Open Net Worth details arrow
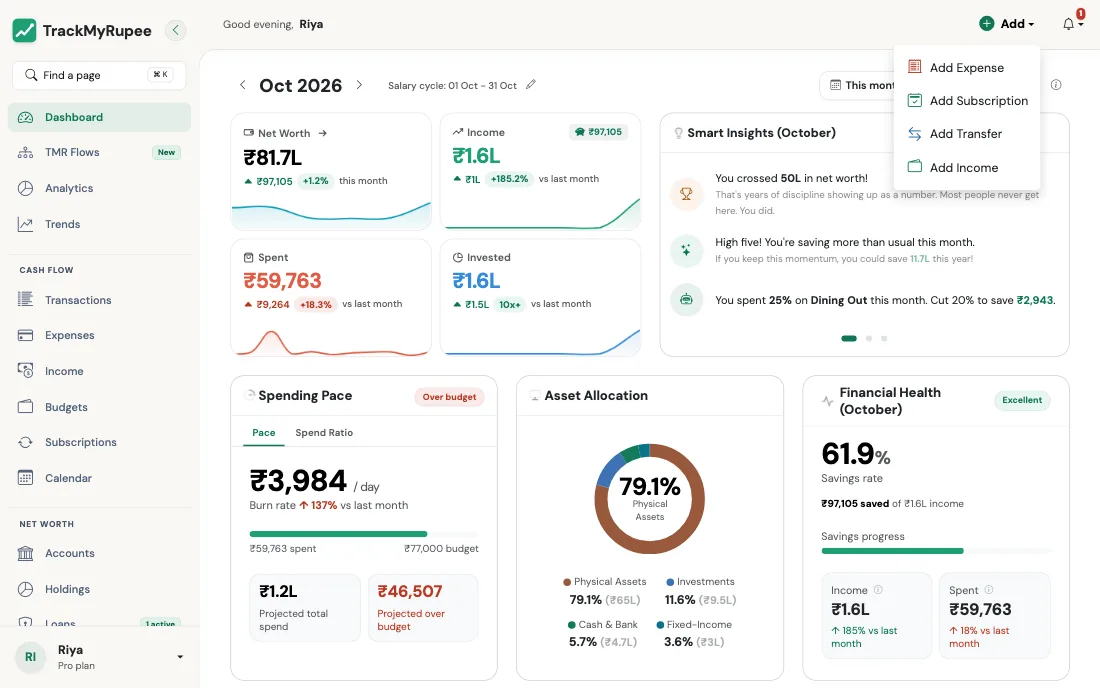 pyautogui.click(x=323, y=133)
